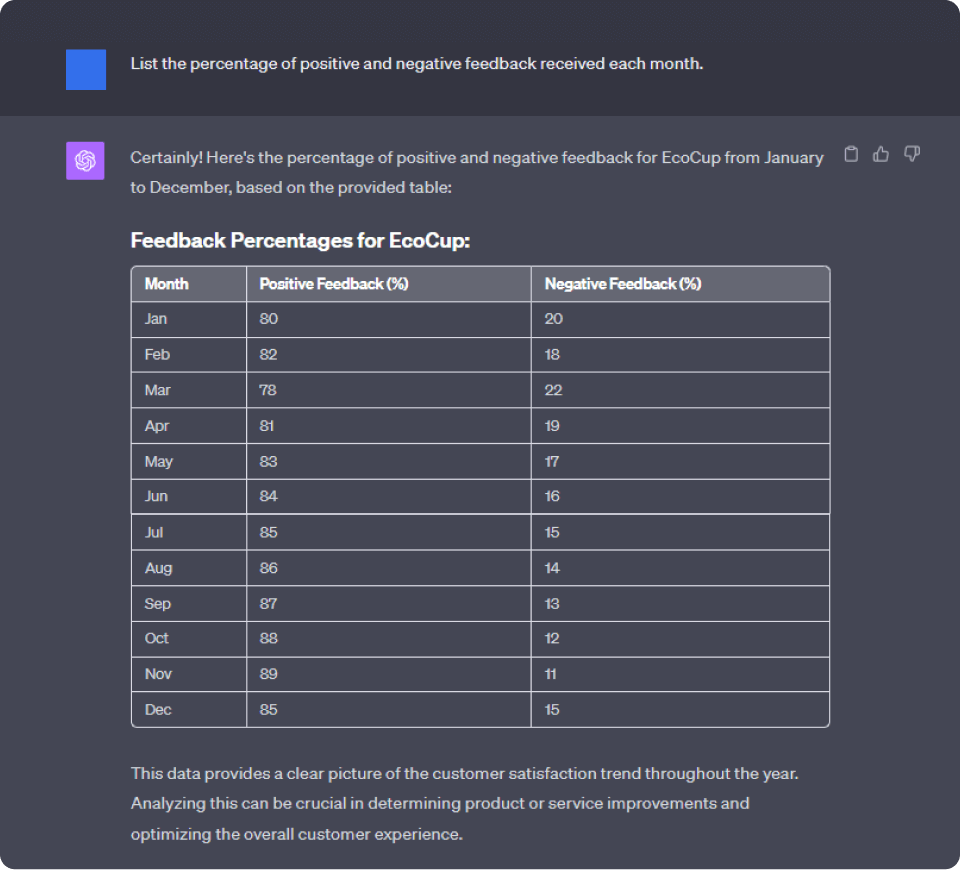Click Aug negative value 14

(552, 568)
